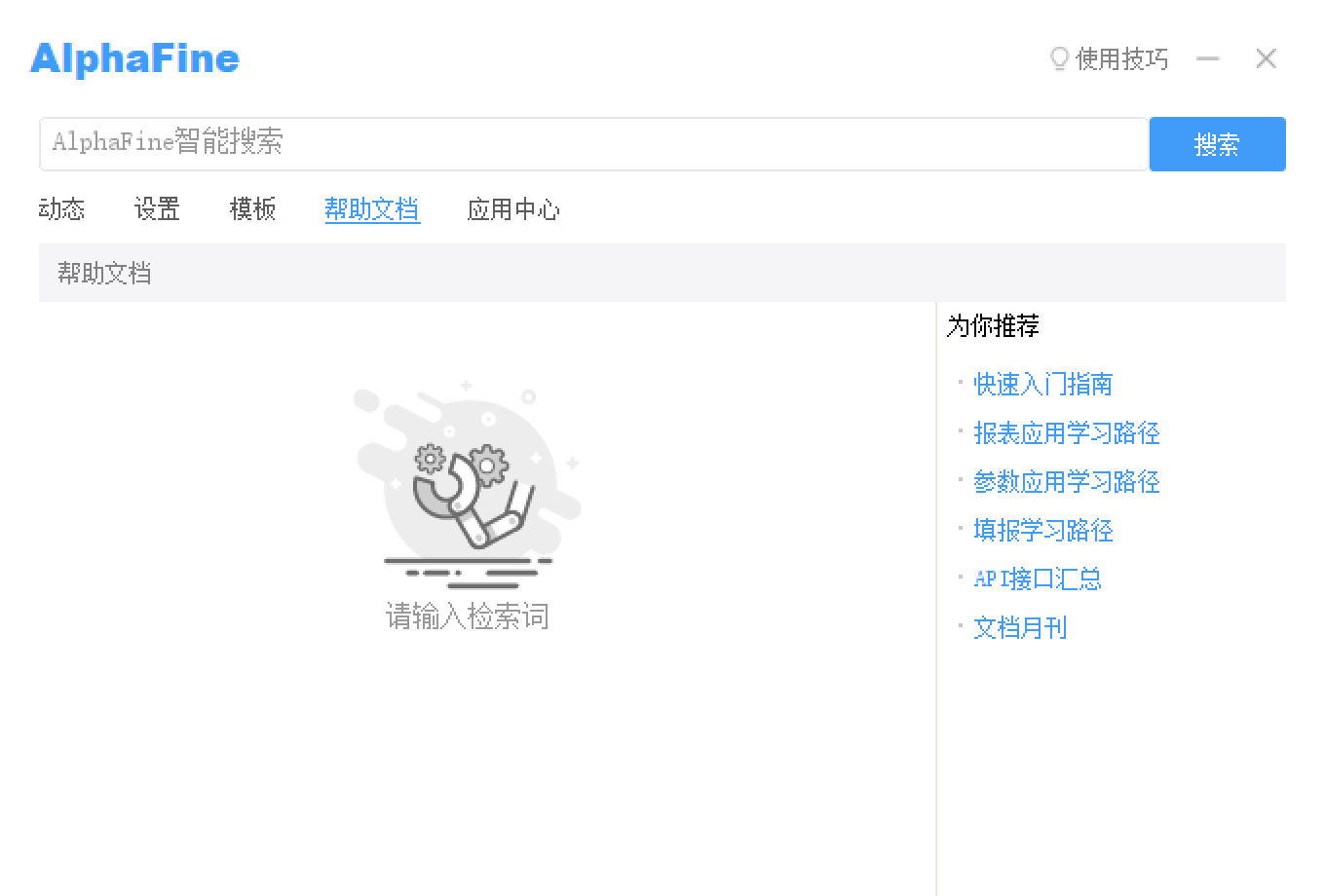1325x896 pixels.
Task: Minimize the AlphaFine window
Action: [x=1208, y=59]
